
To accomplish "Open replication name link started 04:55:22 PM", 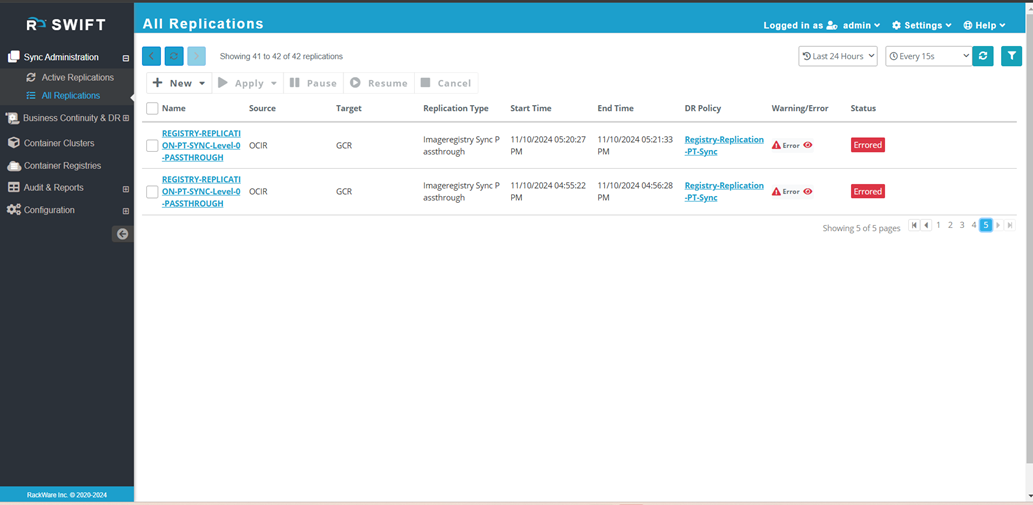I will pos(201,192).
